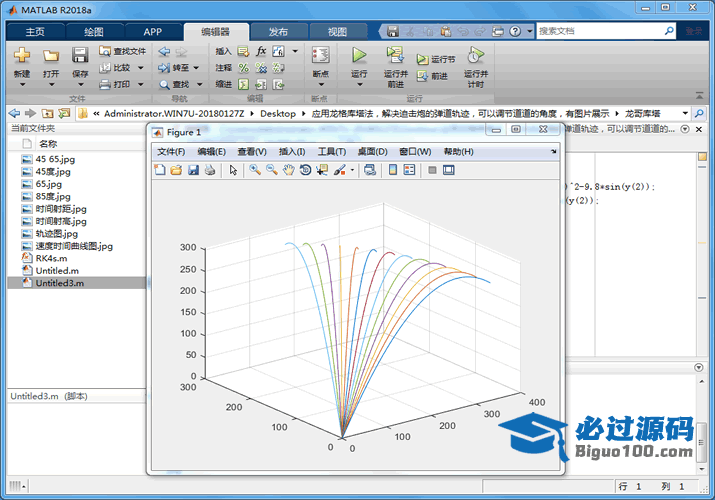Click Insert Colorbar icon in Figure 1

[x=393, y=170]
